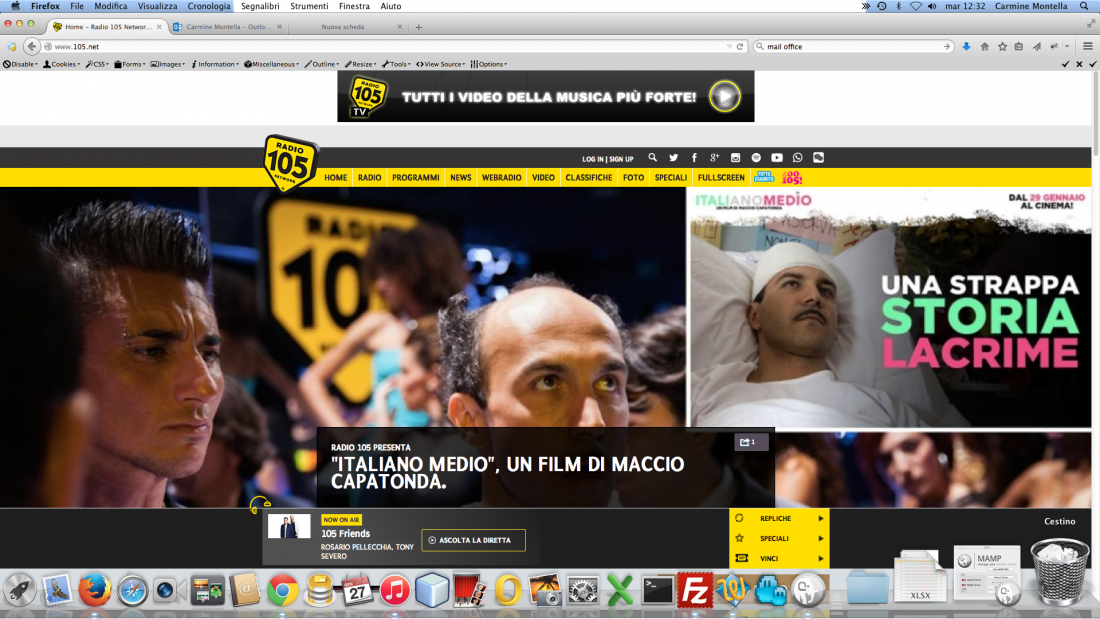The height and width of the screenshot is (619, 1100).
Task: Open the Tools dropdown in the developer toolbar
Action: pos(400,63)
